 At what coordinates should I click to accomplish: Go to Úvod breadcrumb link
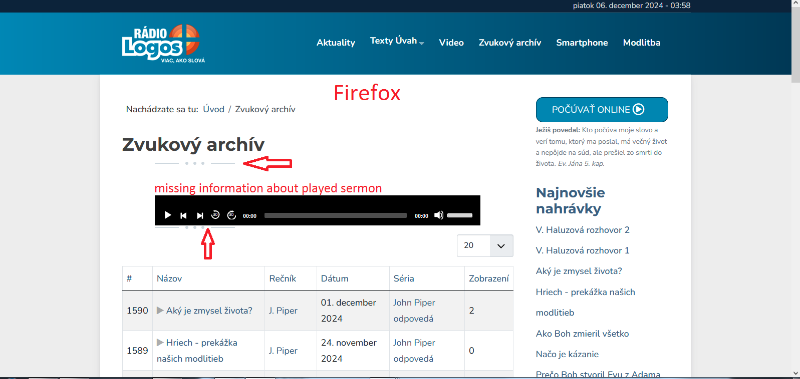point(214,109)
